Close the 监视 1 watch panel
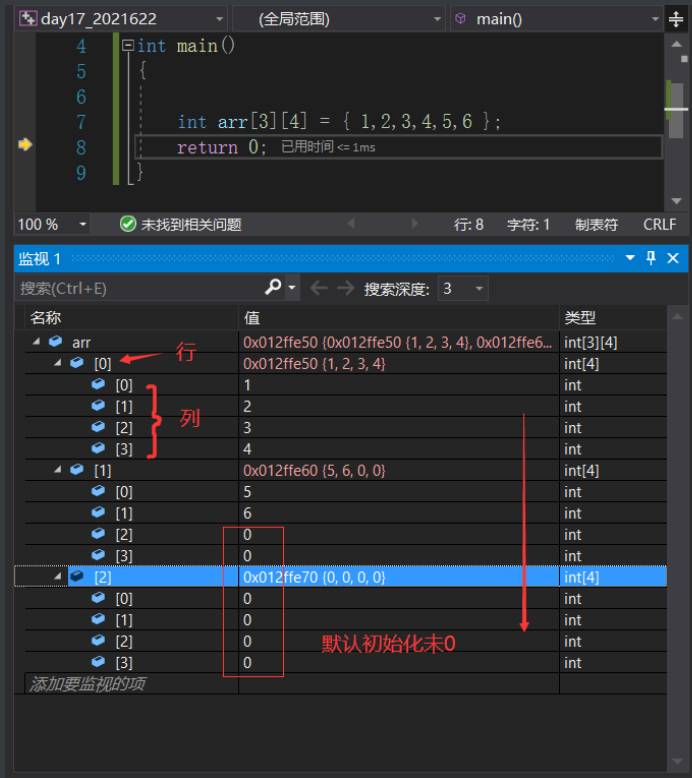This screenshot has width=692, height=778. 673,258
